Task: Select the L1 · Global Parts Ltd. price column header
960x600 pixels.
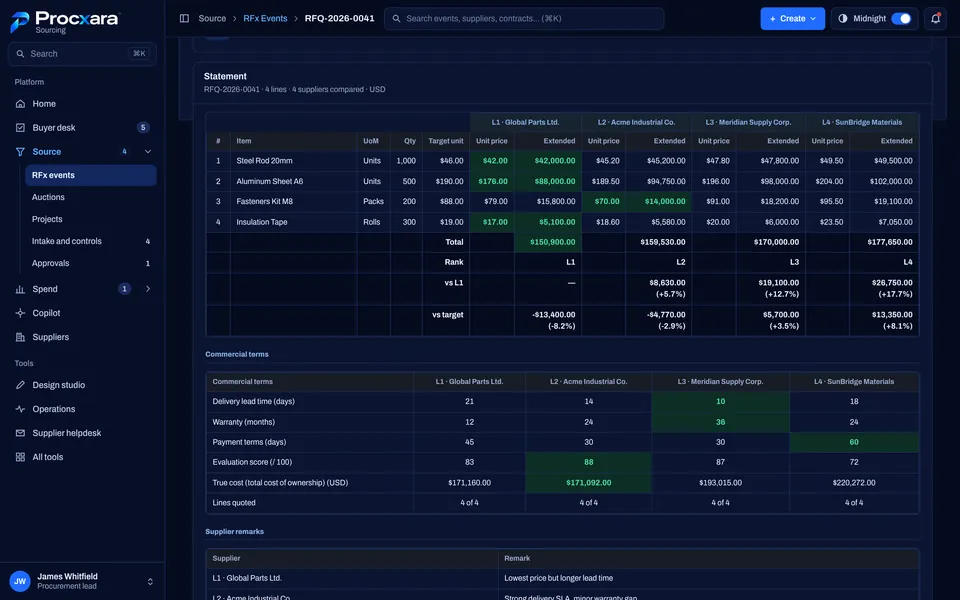Action: 525,122
